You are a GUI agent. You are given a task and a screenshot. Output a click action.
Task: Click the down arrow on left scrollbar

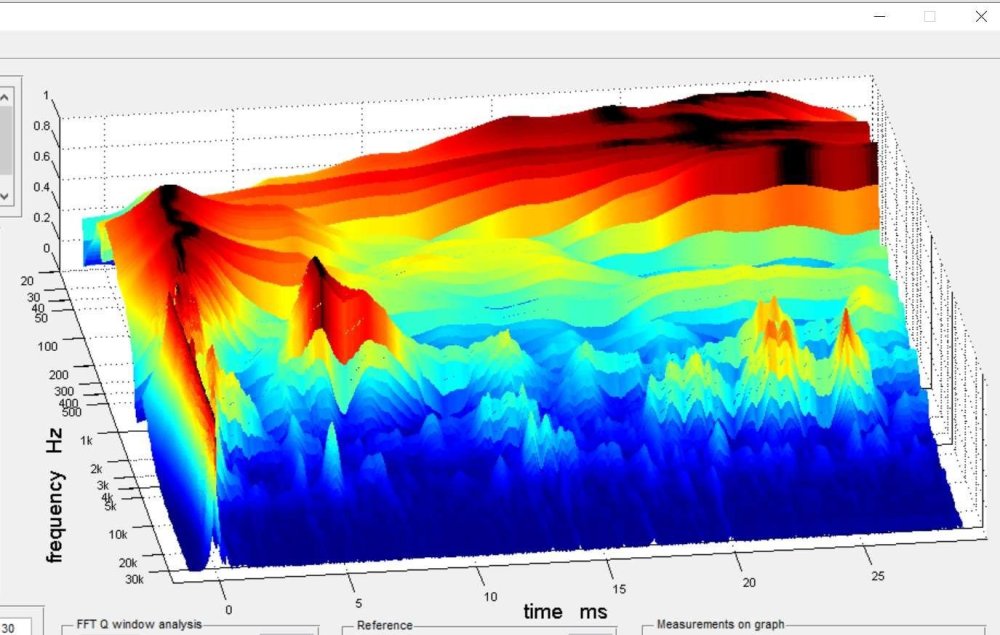click(5, 195)
